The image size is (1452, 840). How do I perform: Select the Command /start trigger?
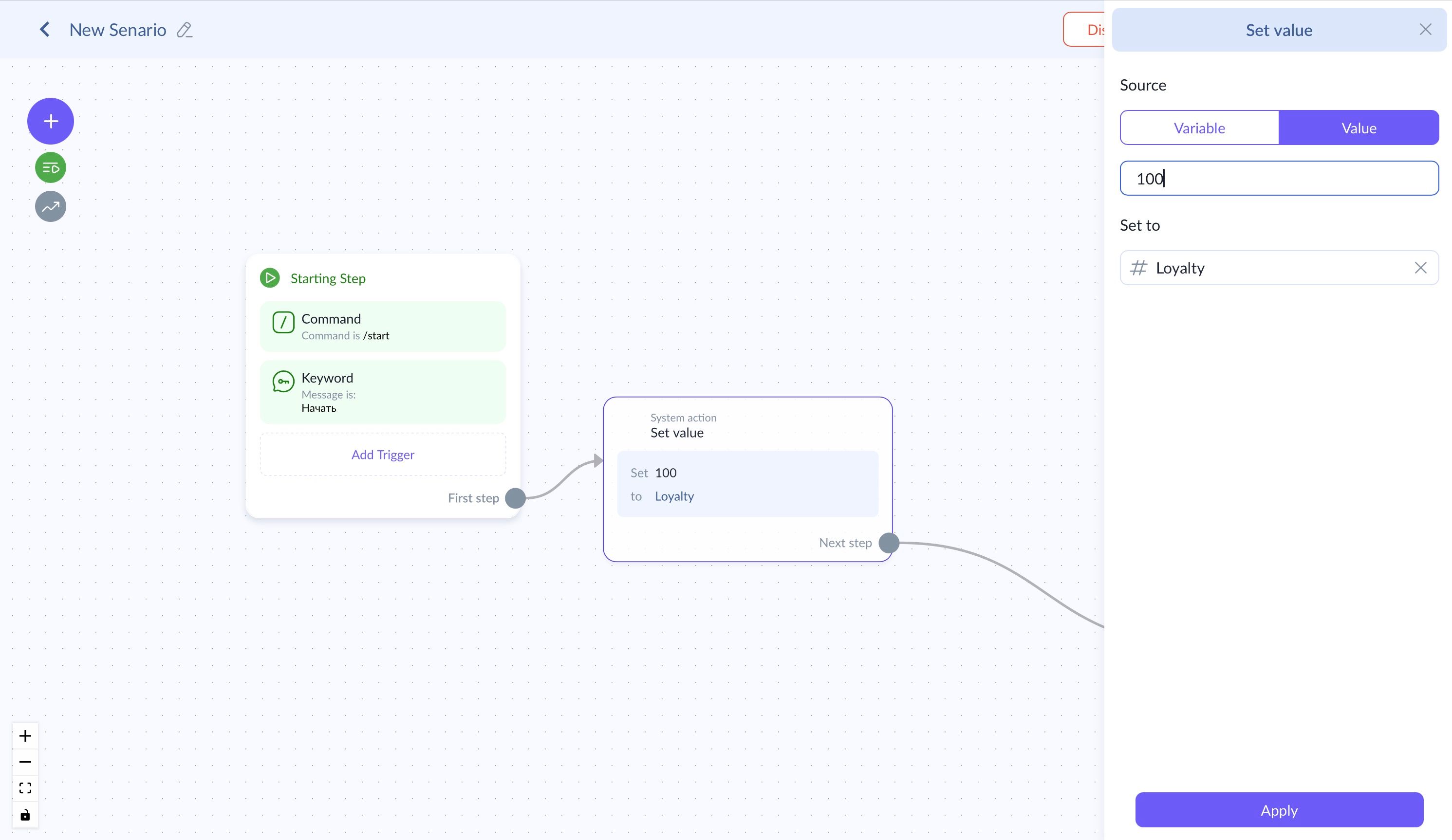pyautogui.click(x=383, y=326)
